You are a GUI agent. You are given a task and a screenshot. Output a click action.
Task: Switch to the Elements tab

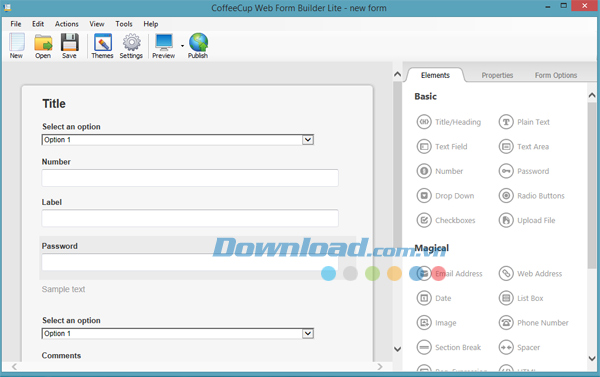(x=435, y=75)
